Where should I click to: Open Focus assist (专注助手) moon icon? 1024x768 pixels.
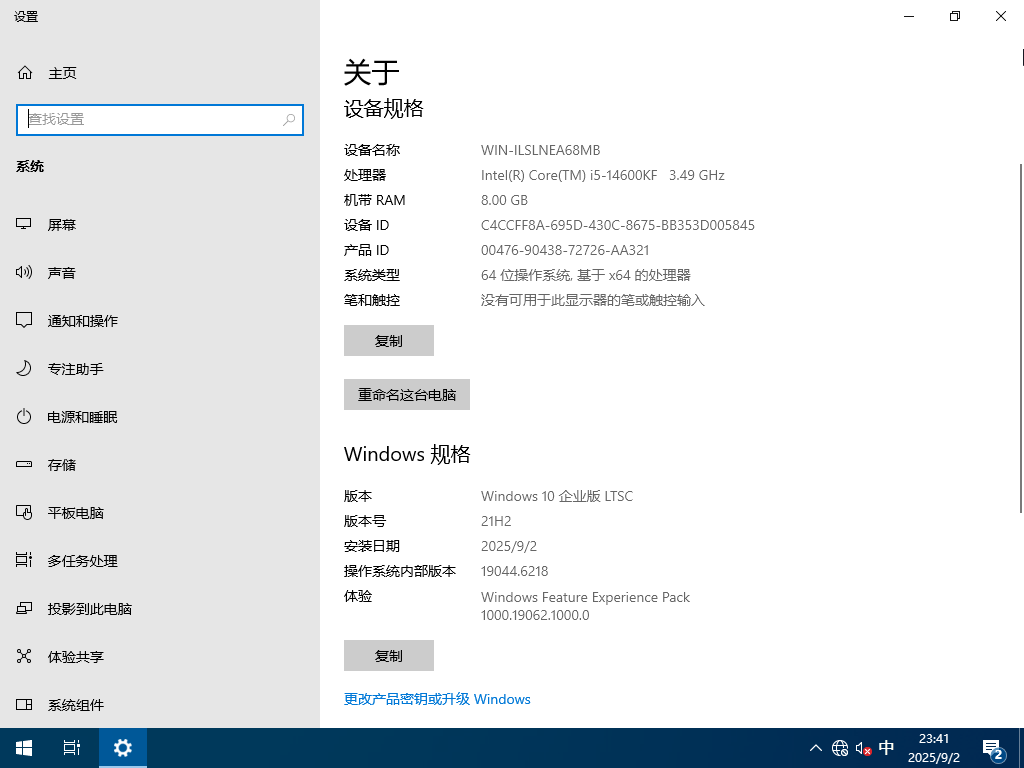(x=25, y=369)
